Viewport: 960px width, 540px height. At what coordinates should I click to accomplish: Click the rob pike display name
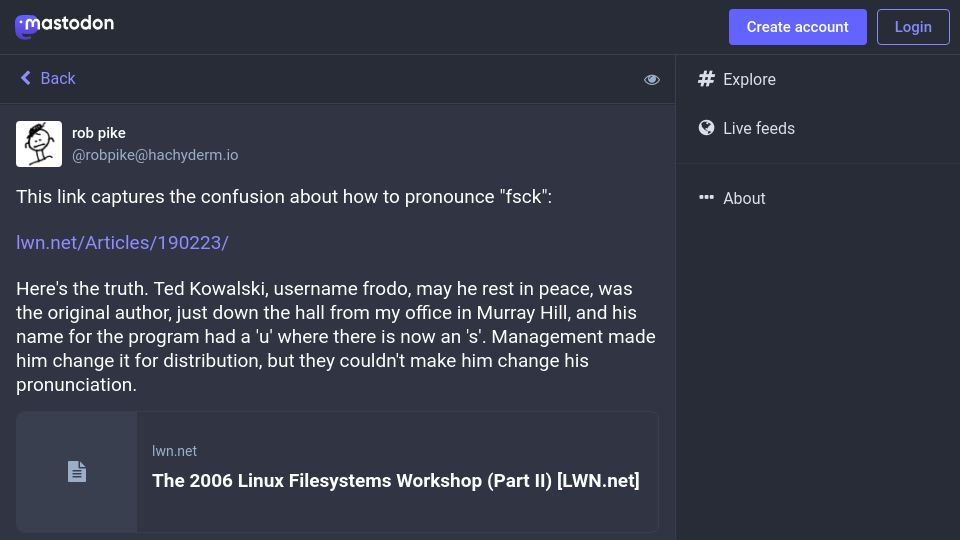pyautogui.click(x=99, y=133)
